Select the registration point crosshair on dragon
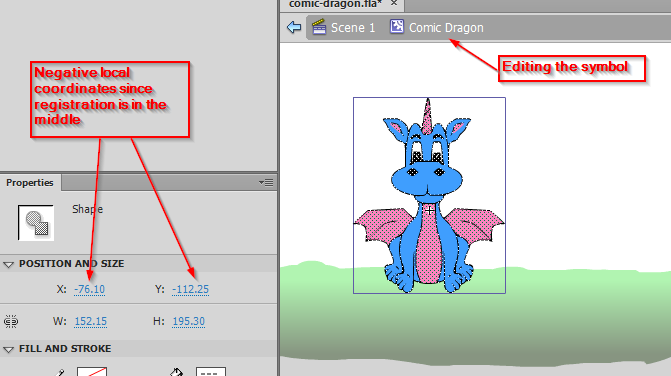 429,210
